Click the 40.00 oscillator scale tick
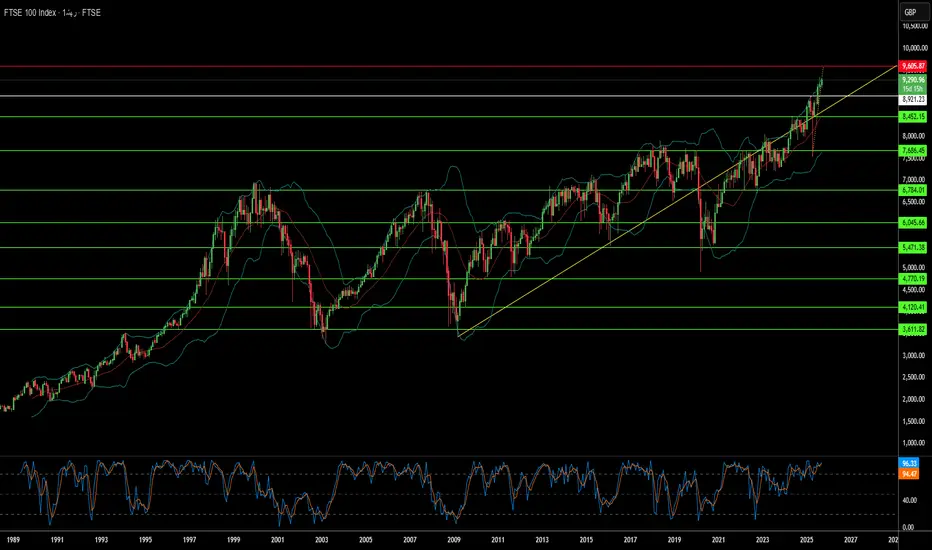The width and height of the screenshot is (932, 550). tap(909, 501)
